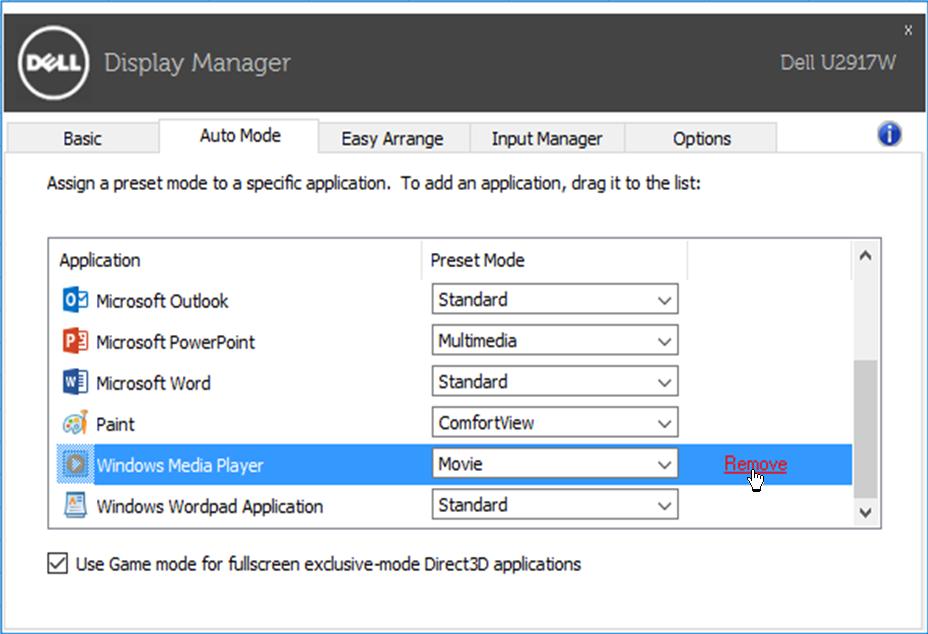
Task: Open the Options tab
Action: pos(701,139)
